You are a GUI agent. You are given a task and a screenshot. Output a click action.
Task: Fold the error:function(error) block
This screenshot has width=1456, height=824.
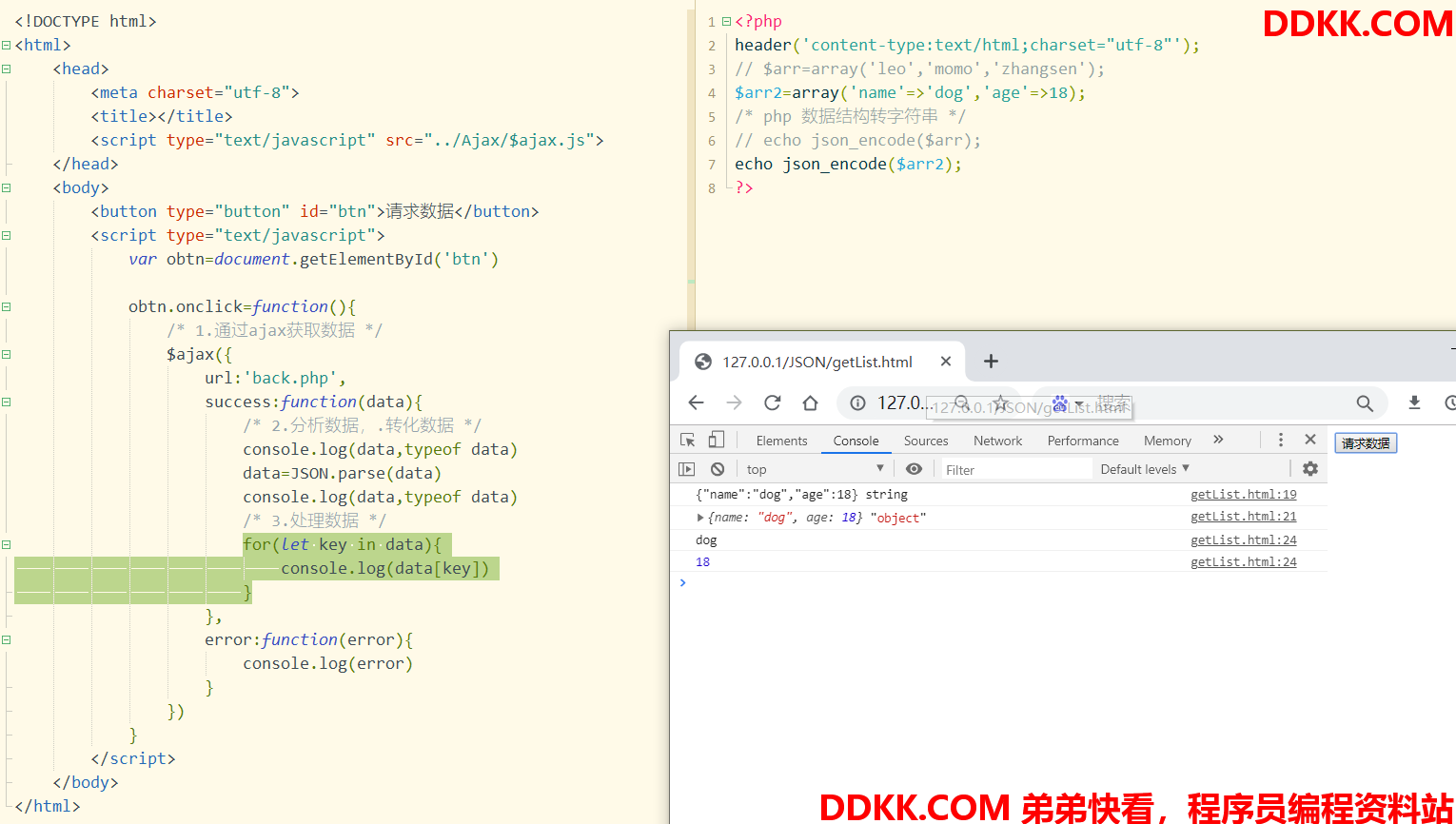pyautogui.click(x=6, y=639)
